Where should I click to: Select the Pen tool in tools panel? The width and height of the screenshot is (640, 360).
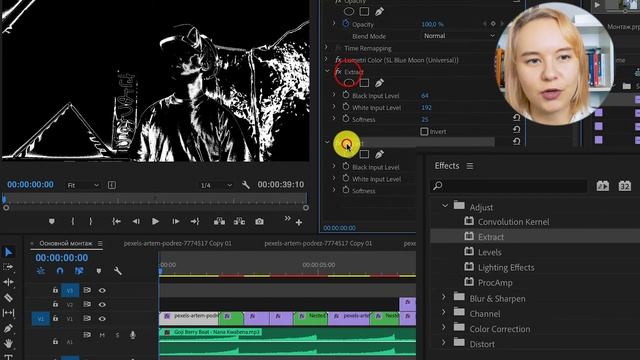[8, 328]
